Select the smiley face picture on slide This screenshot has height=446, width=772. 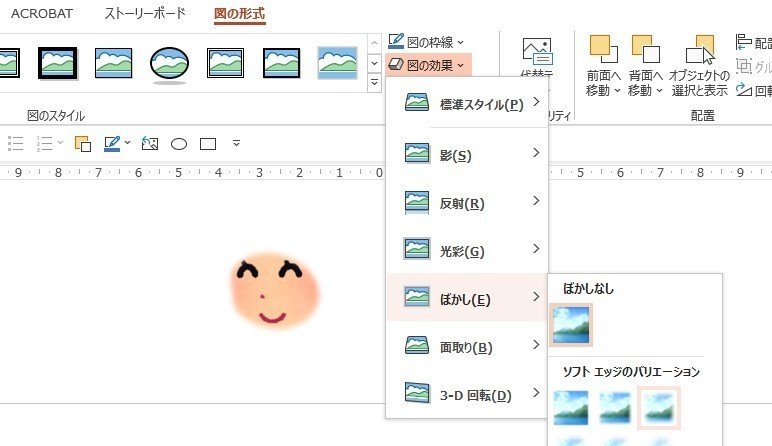point(275,290)
